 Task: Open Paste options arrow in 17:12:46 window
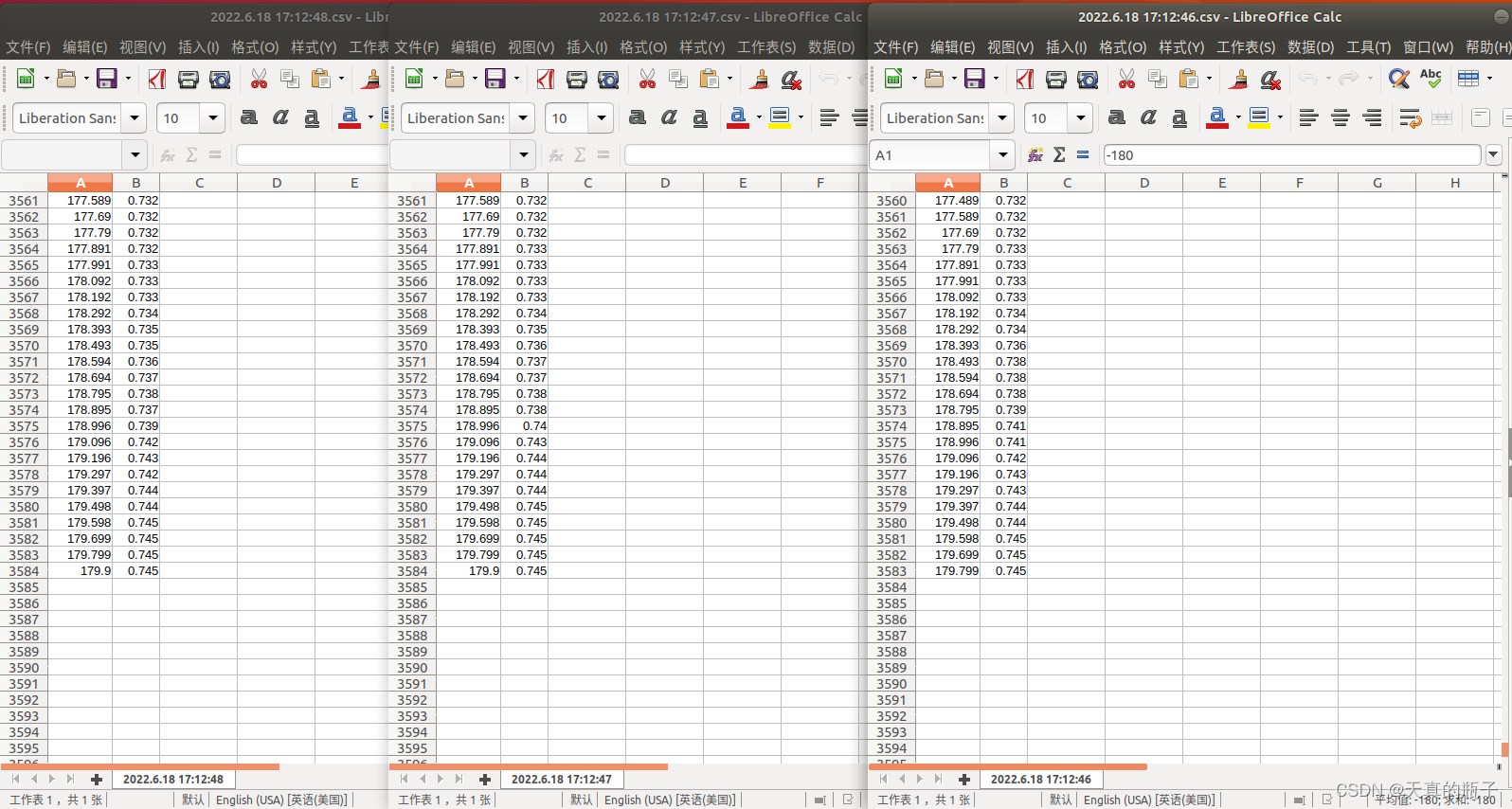1209,79
